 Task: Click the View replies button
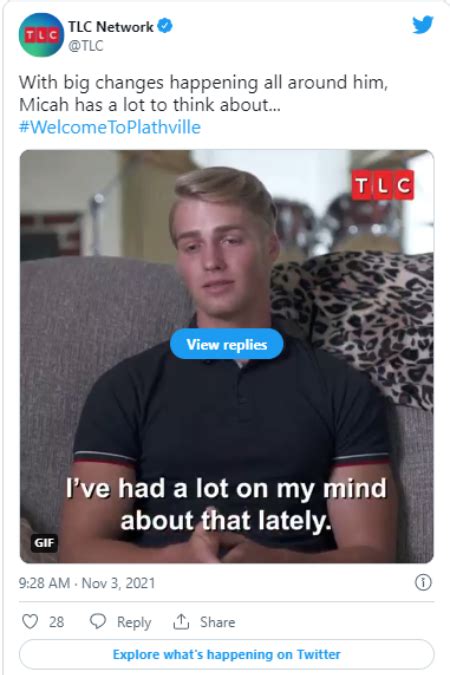pos(227,344)
